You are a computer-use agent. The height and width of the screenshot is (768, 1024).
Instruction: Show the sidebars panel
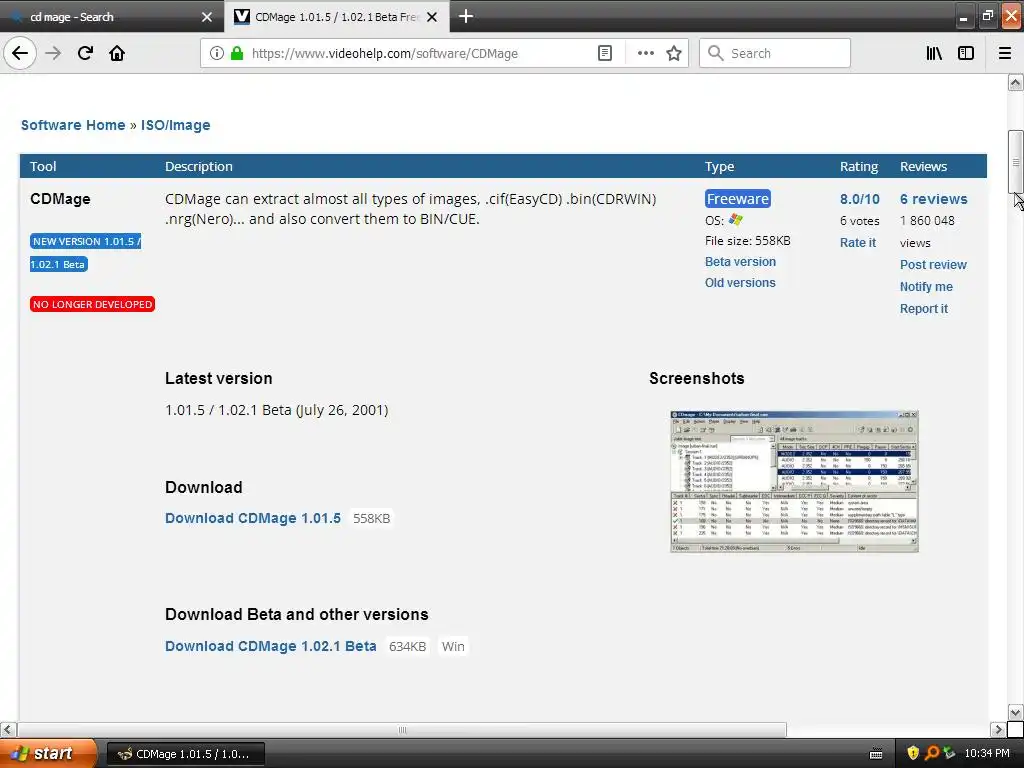pos(966,54)
